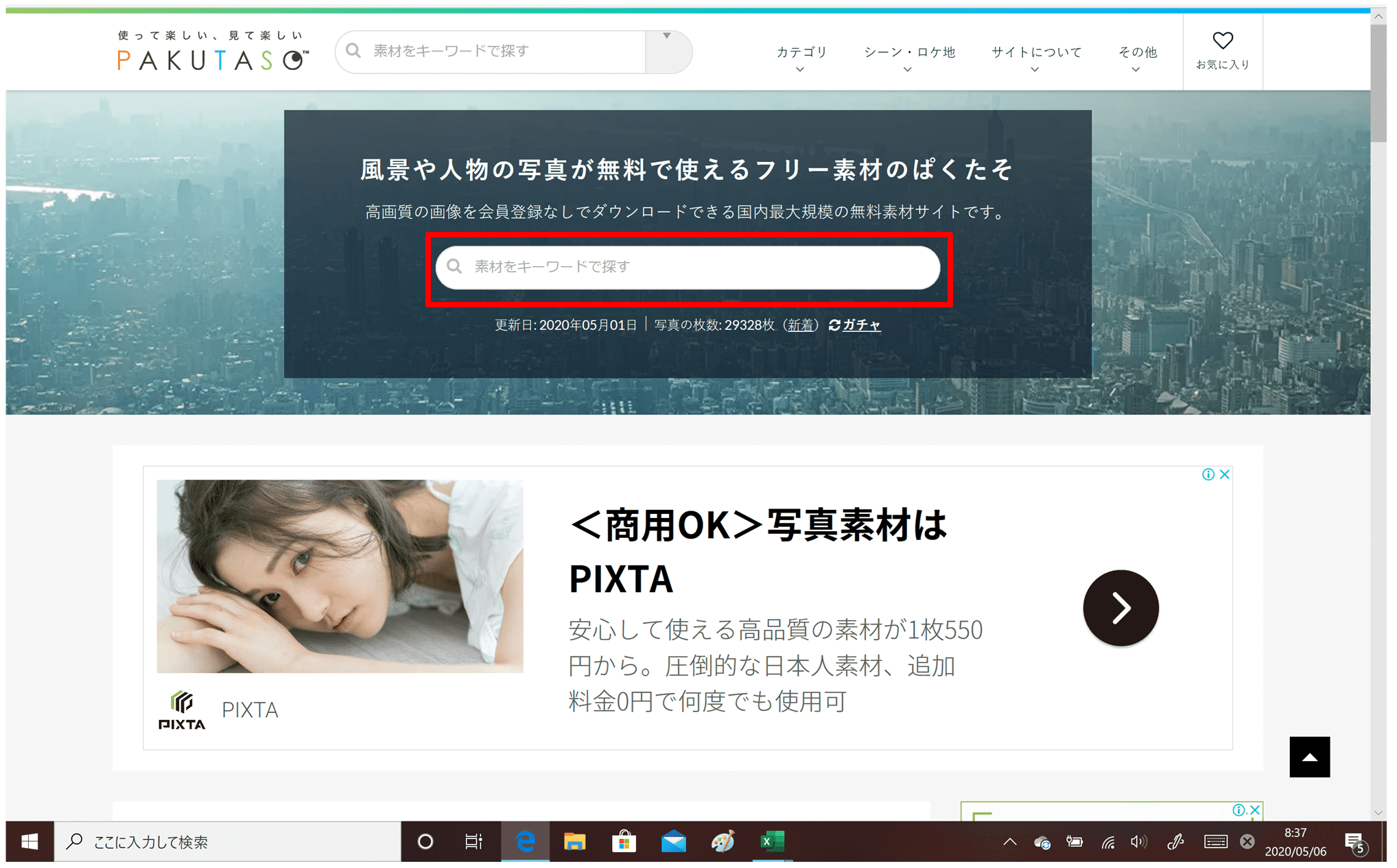Click the magnifier icon in hero search
The width and height of the screenshot is (1397, 868).
454,266
